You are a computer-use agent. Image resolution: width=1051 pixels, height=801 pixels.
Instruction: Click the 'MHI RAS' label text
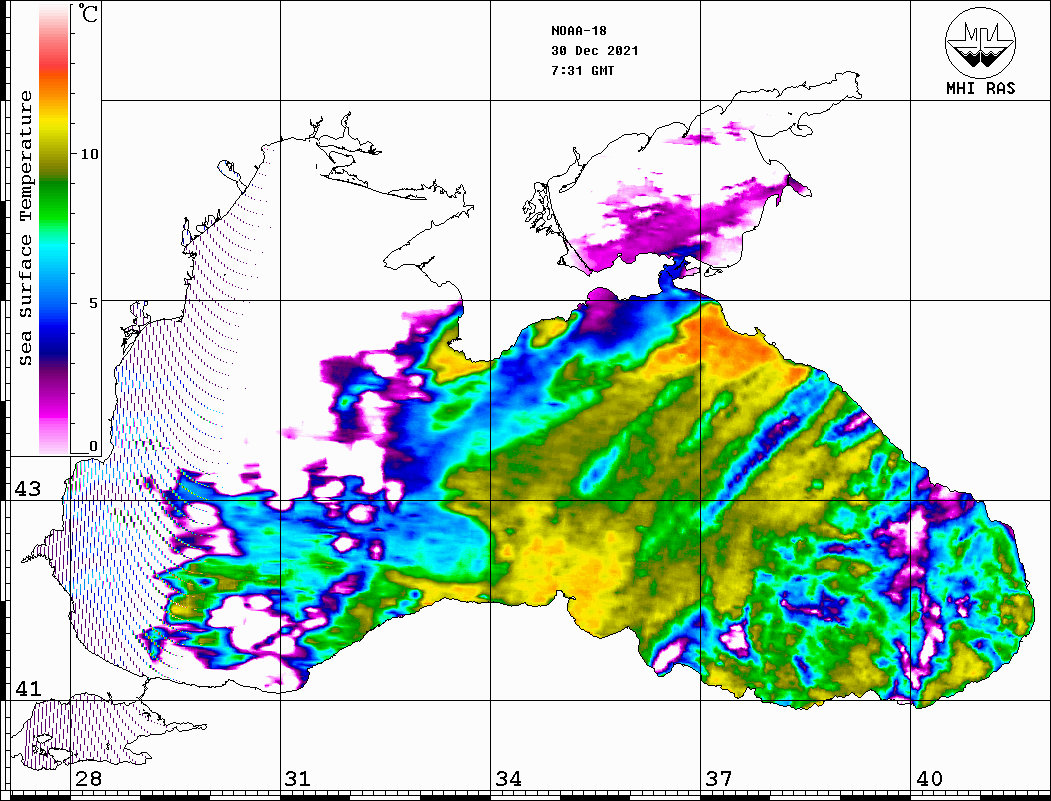point(981,88)
